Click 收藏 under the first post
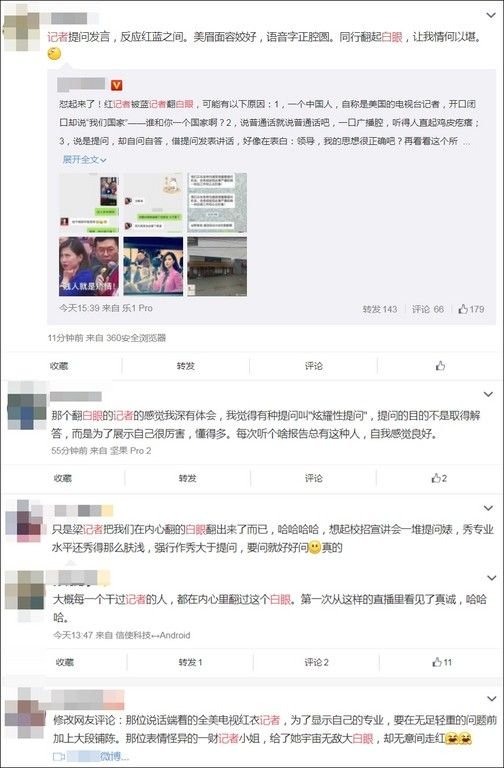The width and height of the screenshot is (504, 768). pyautogui.click(x=59, y=366)
